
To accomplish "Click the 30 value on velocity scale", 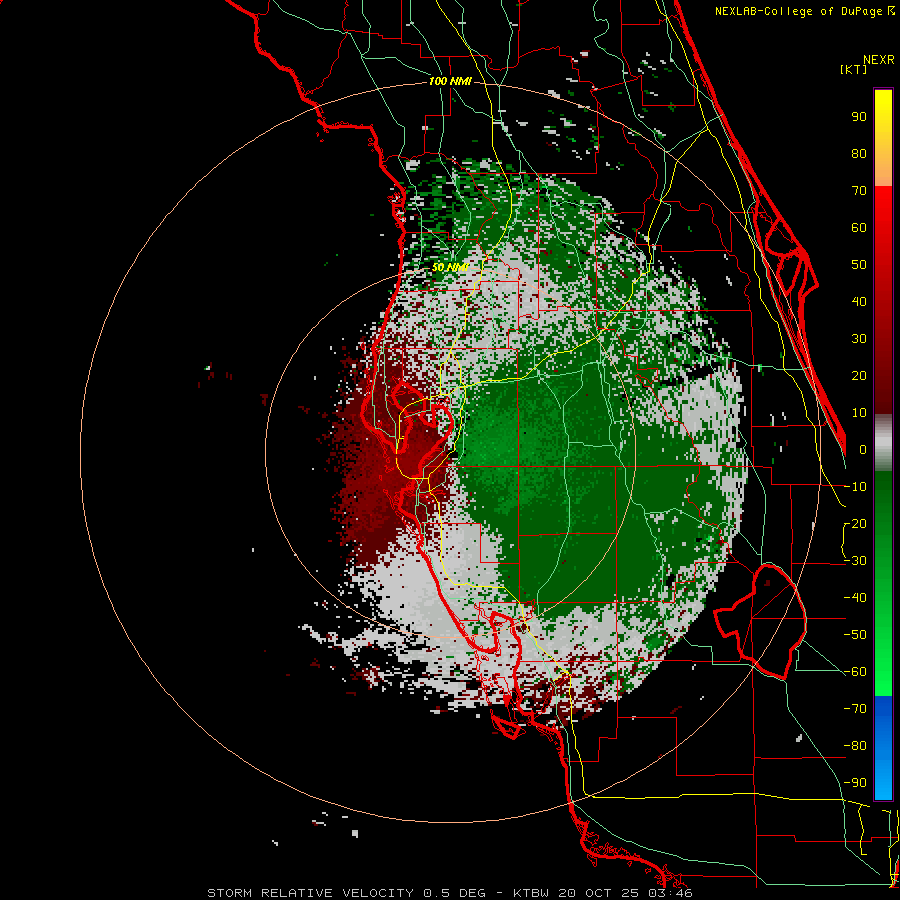I will click(859, 339).
